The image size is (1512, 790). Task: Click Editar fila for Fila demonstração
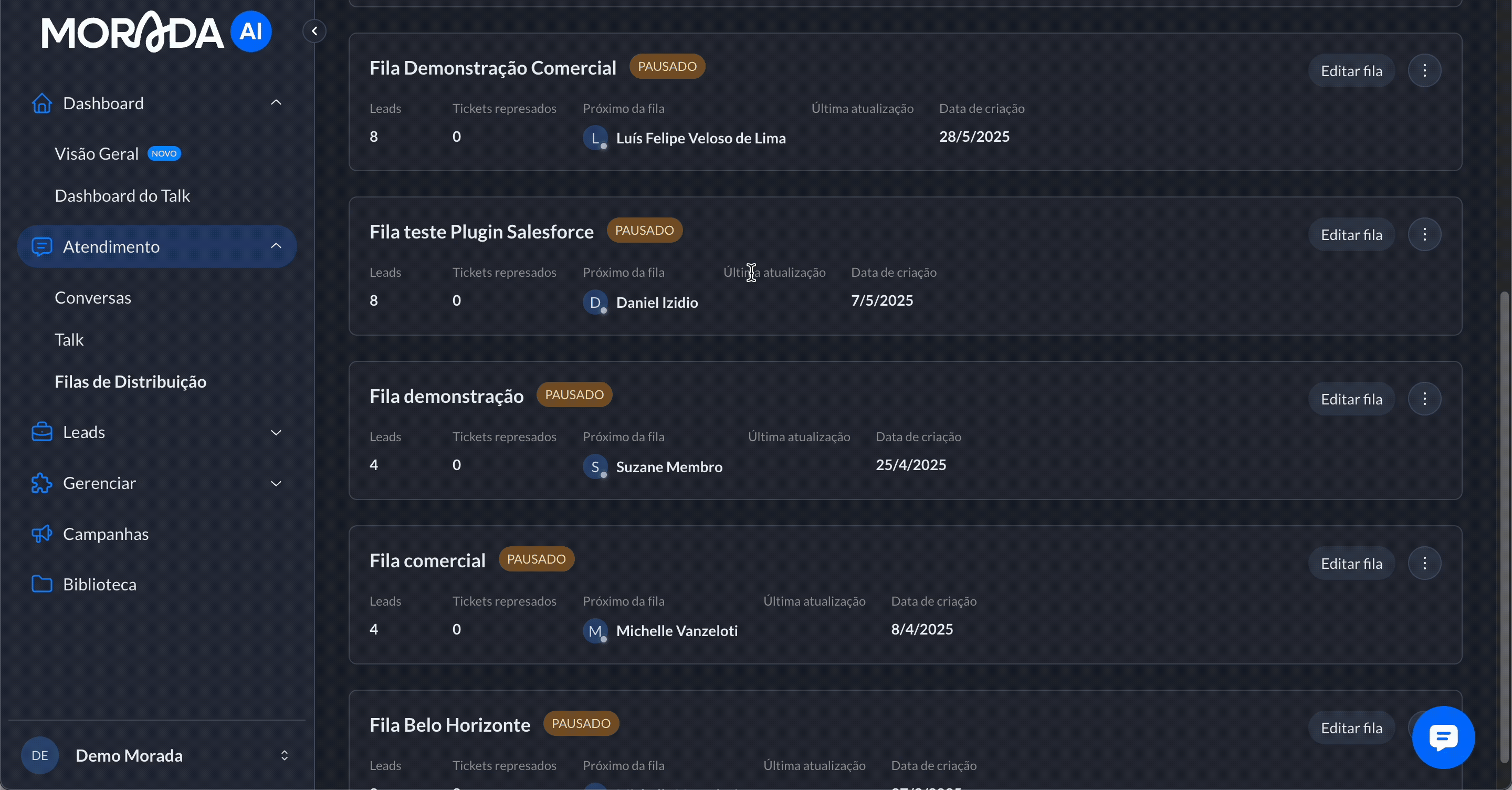pyautogui.click(x=1351, y=399)
